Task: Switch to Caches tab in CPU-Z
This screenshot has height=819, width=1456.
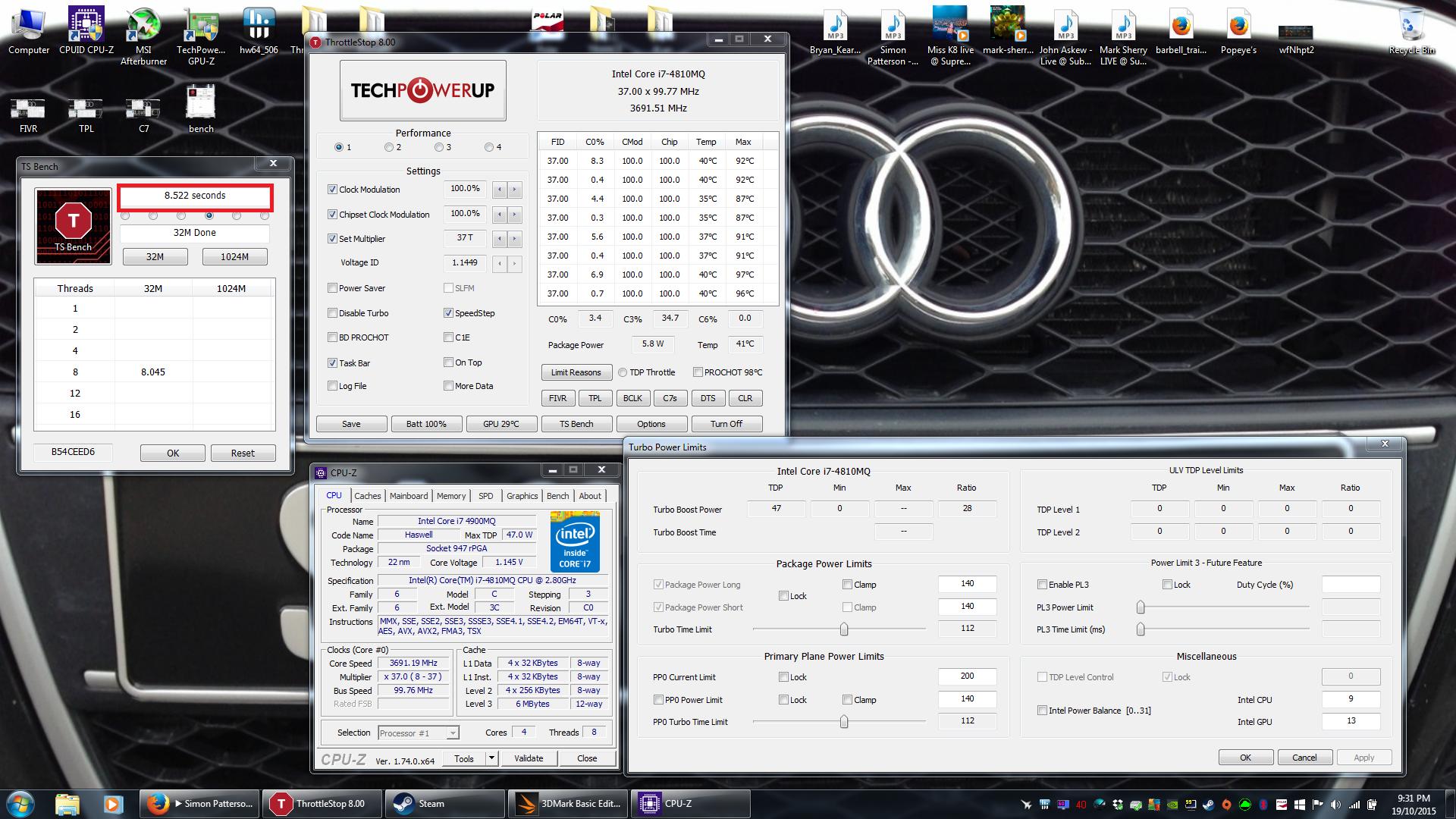Action: click(368, 496)
